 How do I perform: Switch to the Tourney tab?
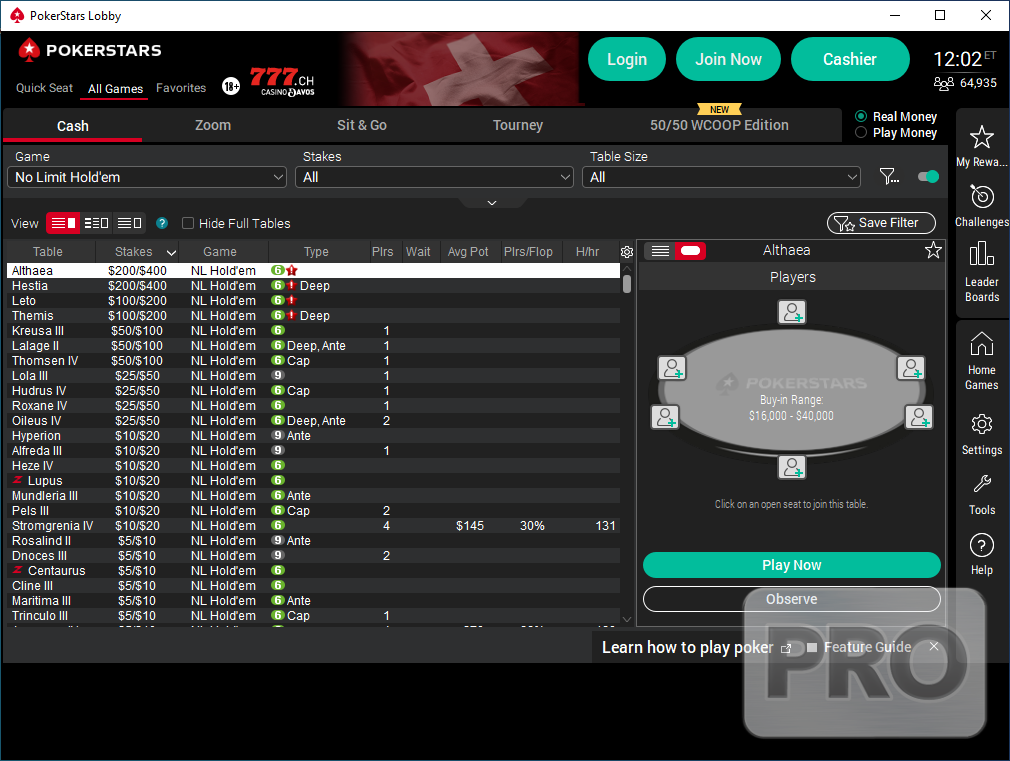point(518,125)
